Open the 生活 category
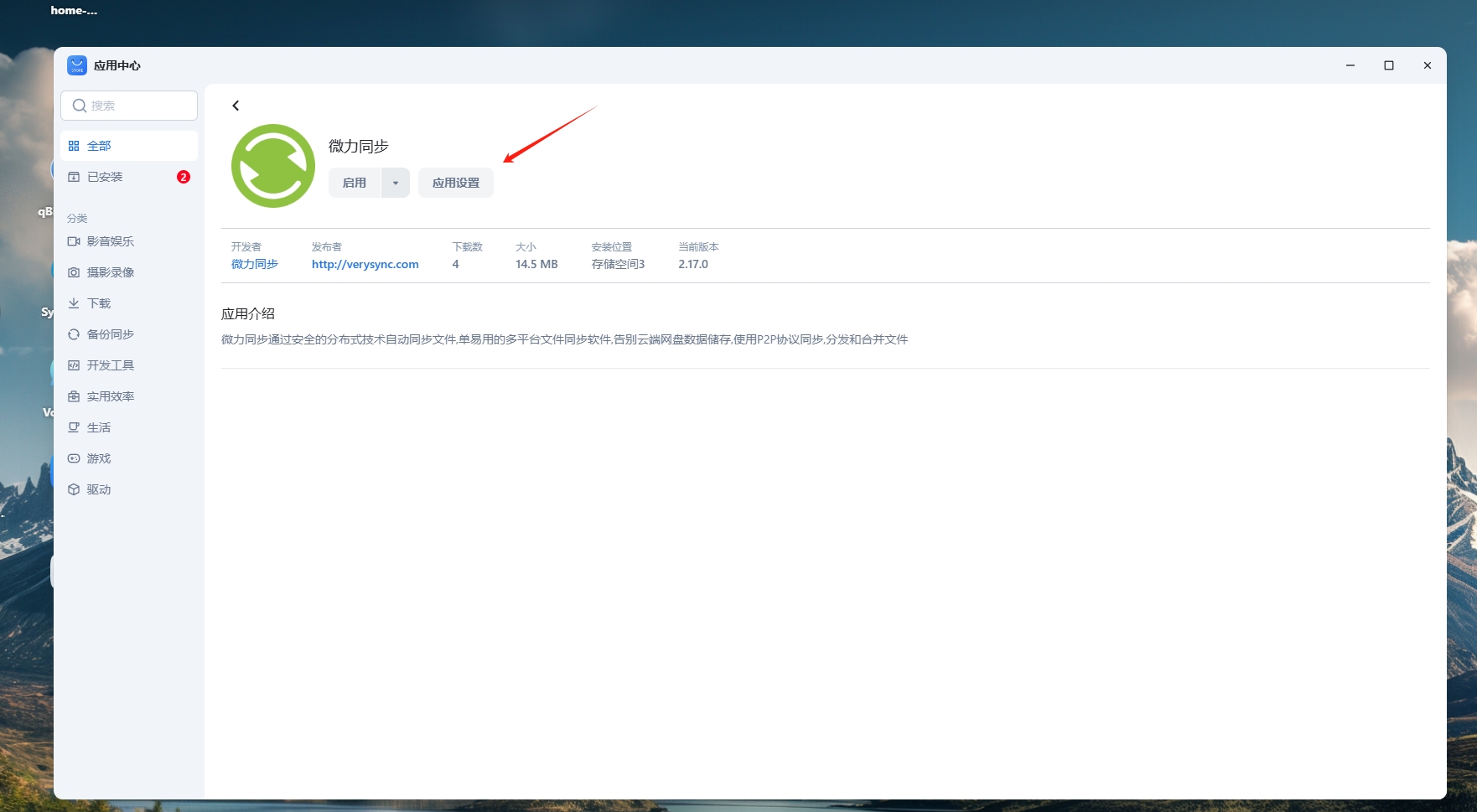This screenshot has width=1477, height=812. (x=129, y=427)
